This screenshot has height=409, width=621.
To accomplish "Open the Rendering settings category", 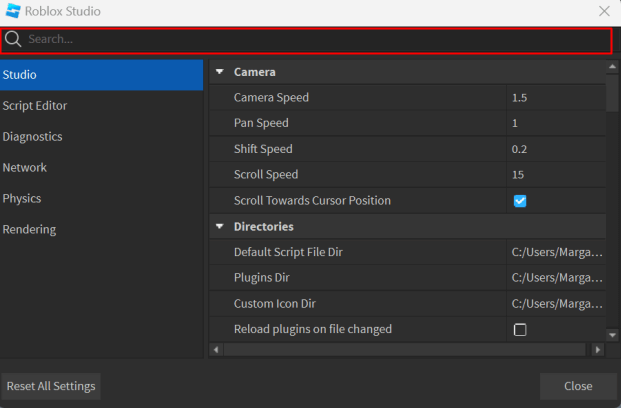I will 29,230.
